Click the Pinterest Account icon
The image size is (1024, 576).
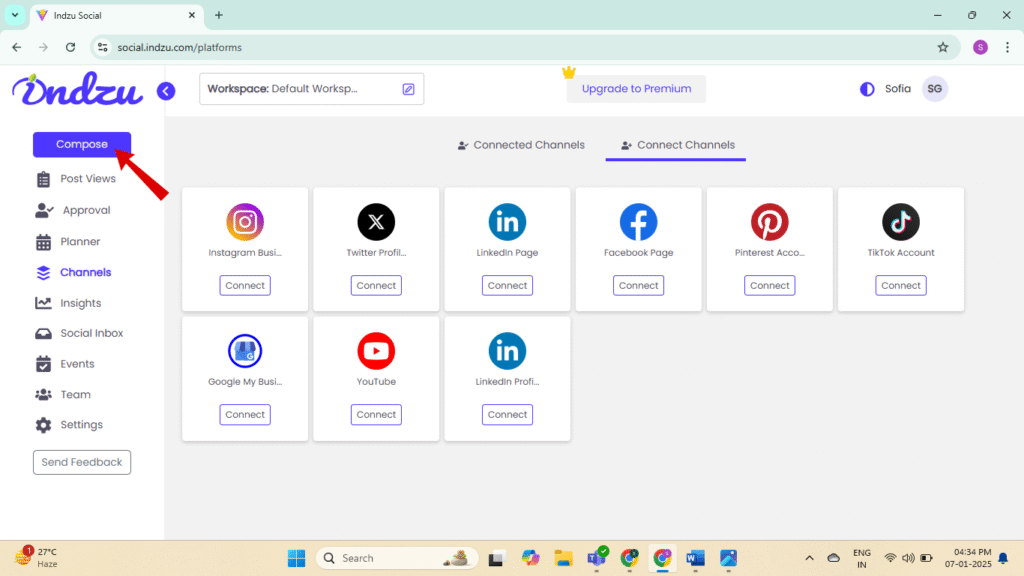(769, 222)
